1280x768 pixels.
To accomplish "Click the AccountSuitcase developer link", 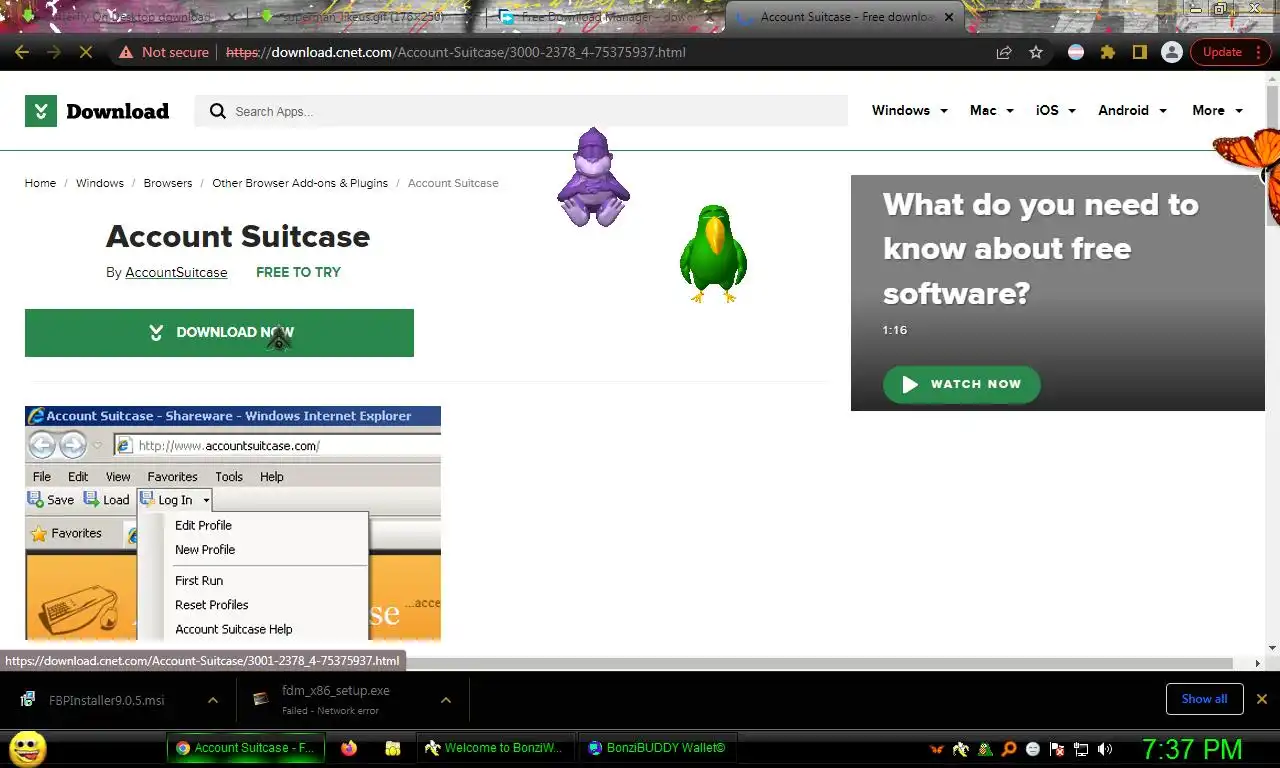I will 176,272.
